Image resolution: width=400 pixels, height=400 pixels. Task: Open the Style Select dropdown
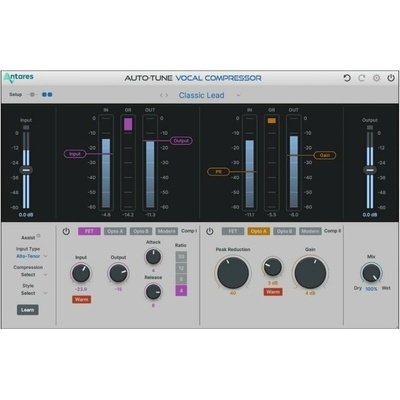pos(34,293)
